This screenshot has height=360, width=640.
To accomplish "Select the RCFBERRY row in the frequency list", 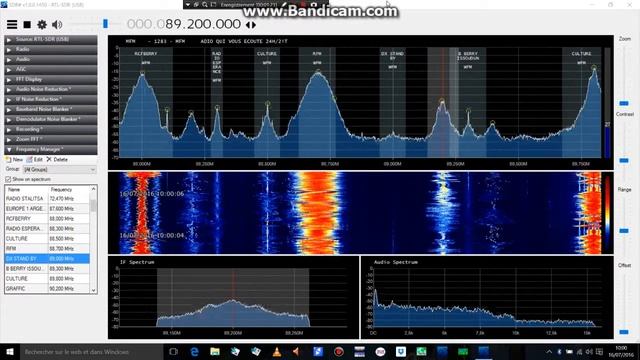I will click(x=47, y=219).
